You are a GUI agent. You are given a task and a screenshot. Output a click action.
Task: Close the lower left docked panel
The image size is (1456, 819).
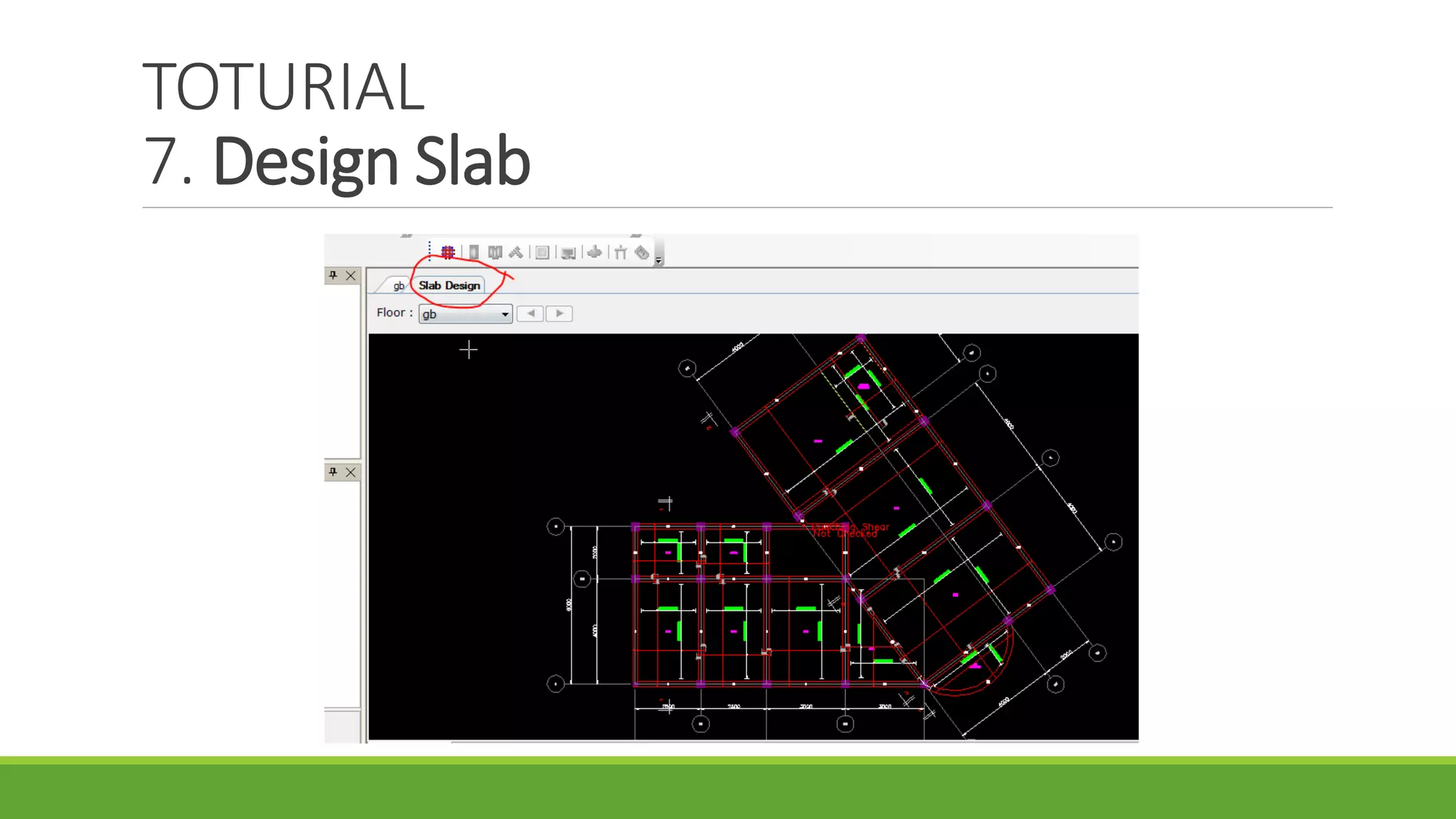pos(350,472)
